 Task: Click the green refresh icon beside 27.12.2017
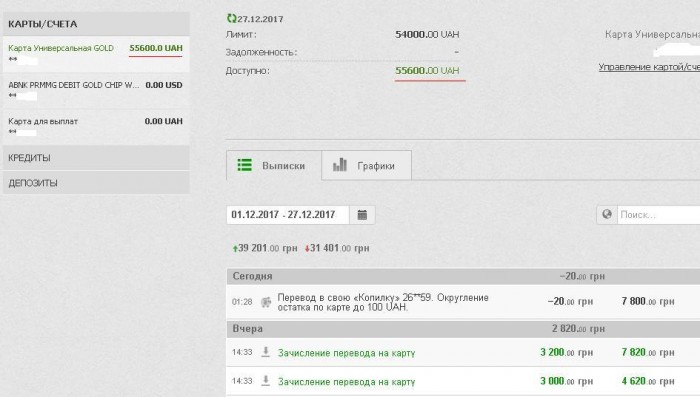tap(231, 19)
